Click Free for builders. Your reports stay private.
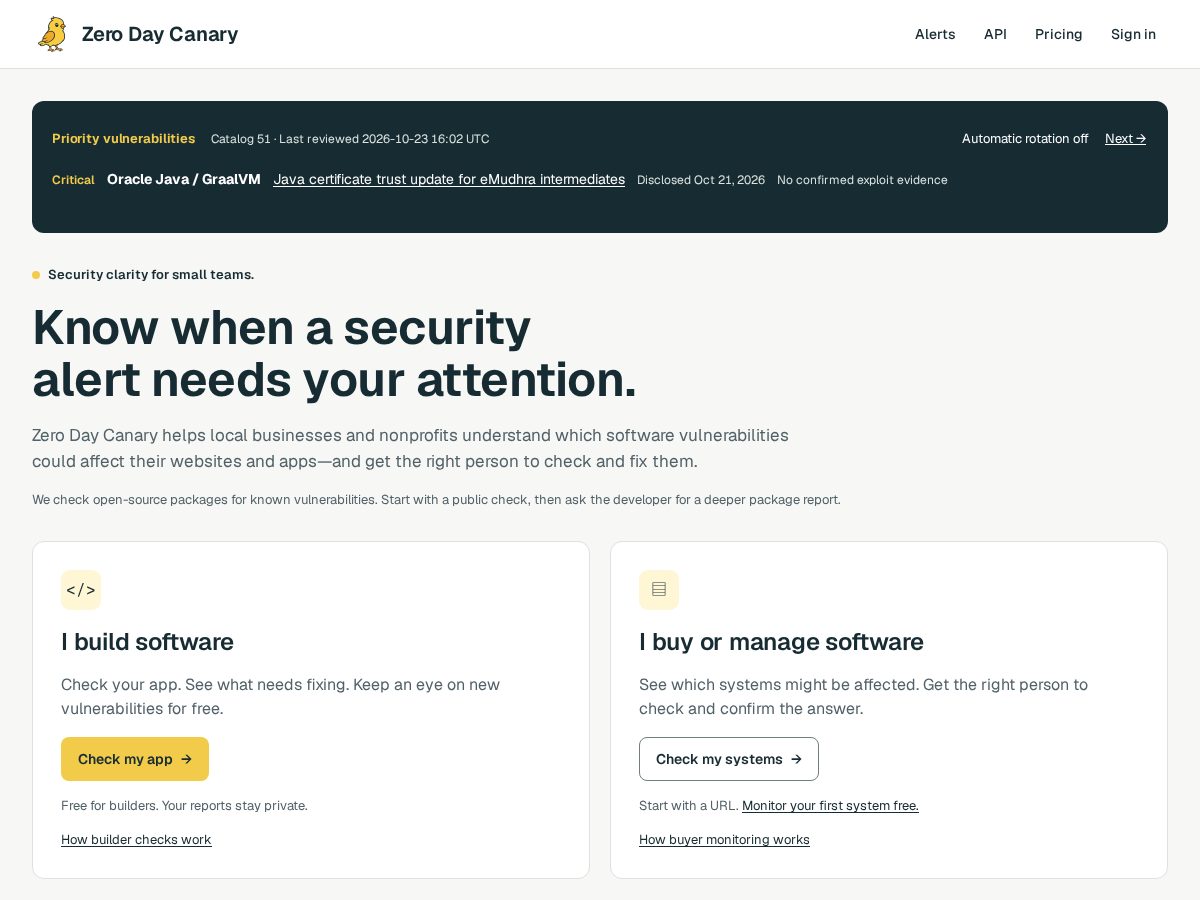 184,806
